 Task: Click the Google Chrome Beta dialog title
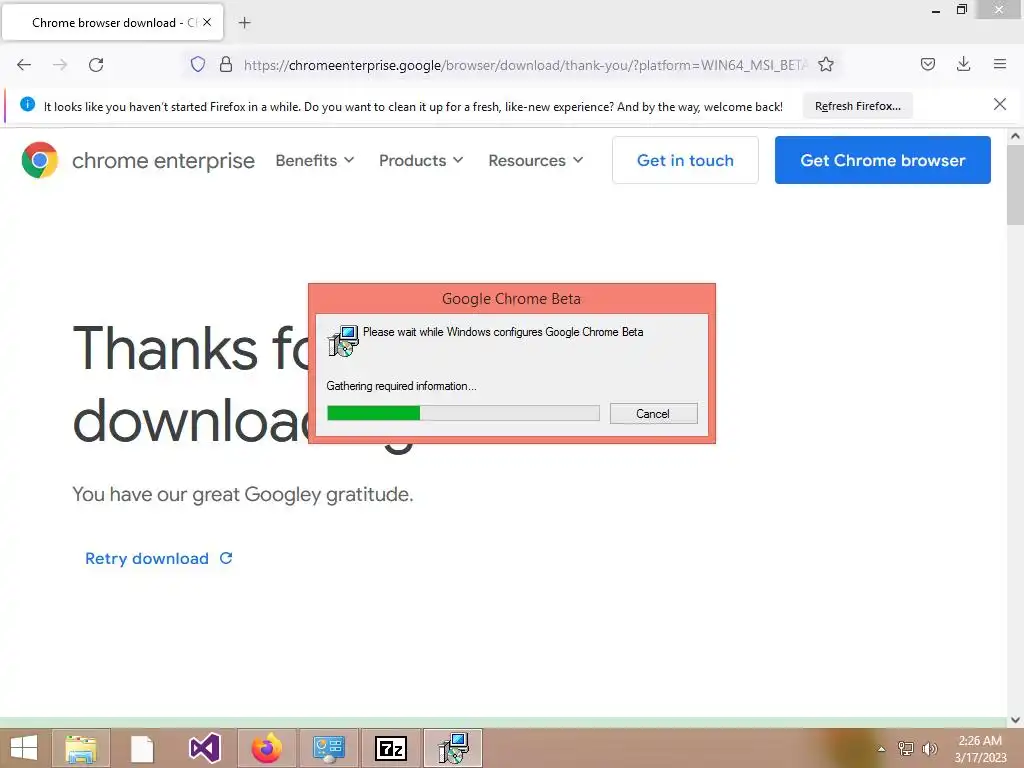click(511, 298)
